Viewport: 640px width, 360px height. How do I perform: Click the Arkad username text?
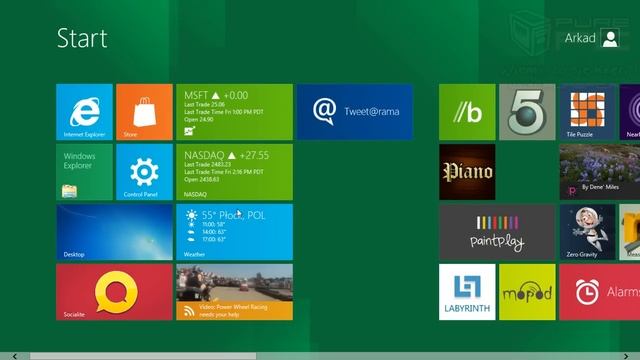click(x=580, y=38)
